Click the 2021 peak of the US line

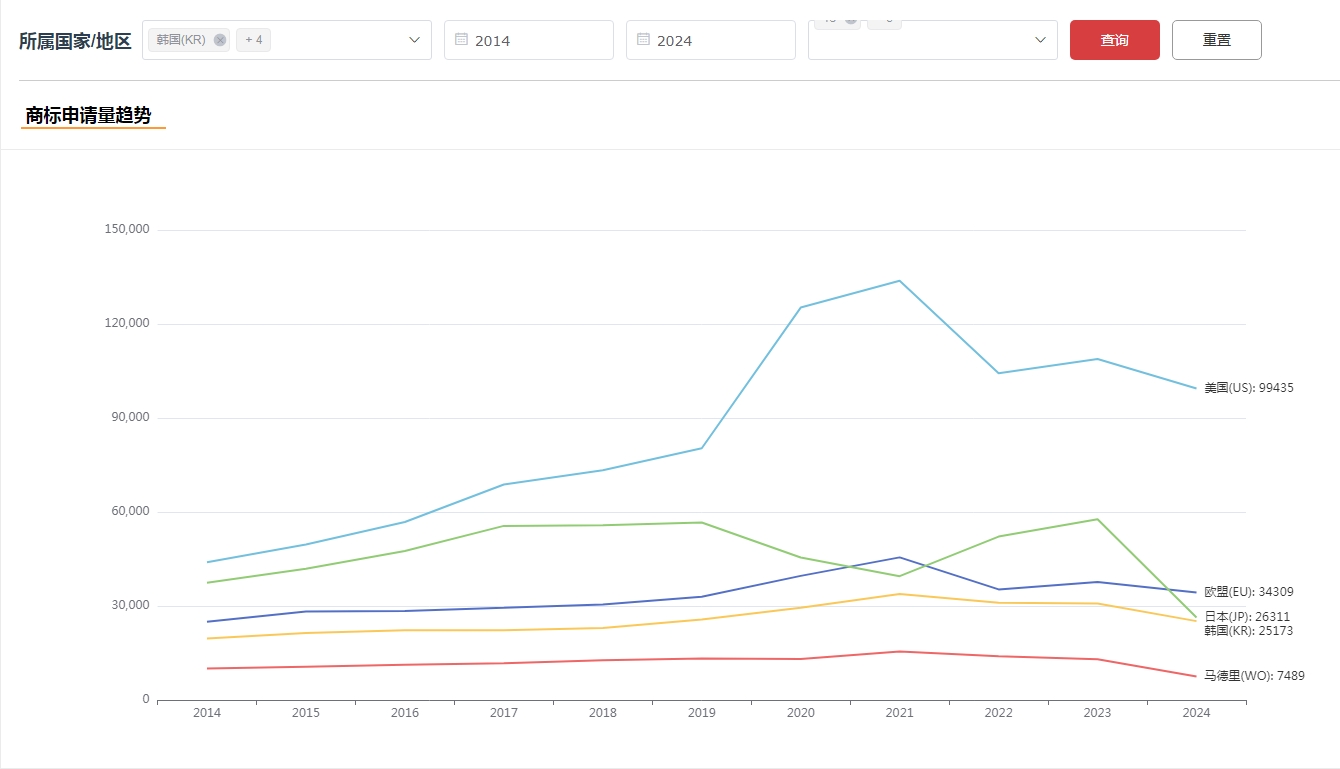tap(899, 281)
